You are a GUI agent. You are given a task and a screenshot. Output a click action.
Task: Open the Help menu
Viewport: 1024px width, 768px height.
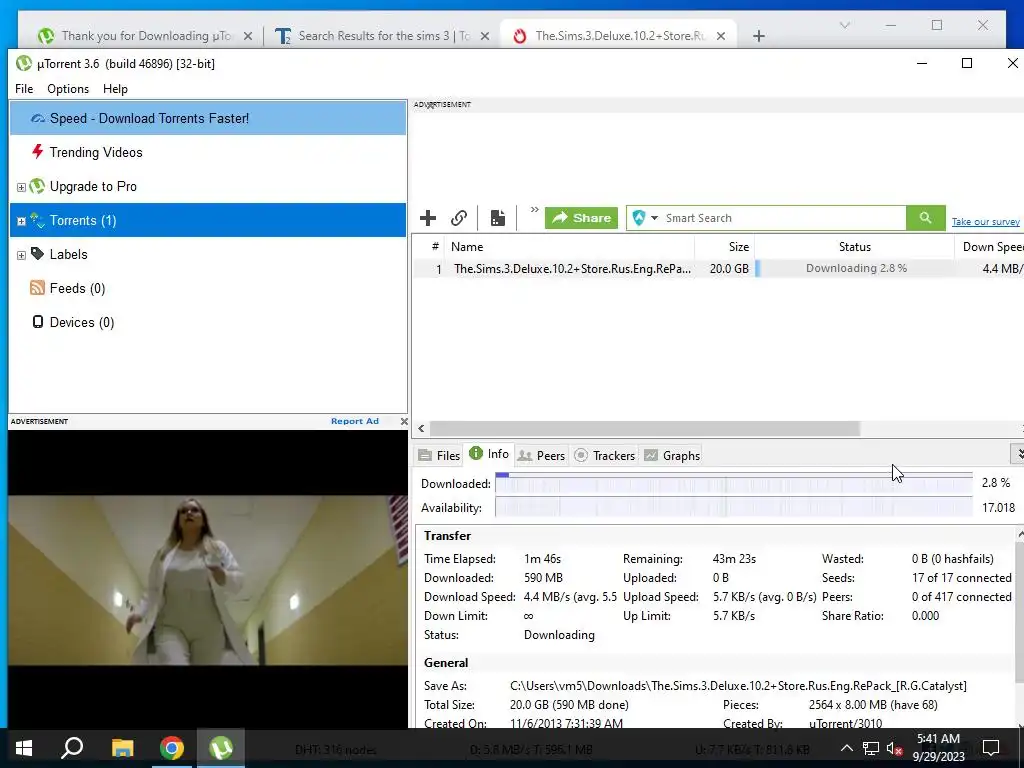[115, 89]
